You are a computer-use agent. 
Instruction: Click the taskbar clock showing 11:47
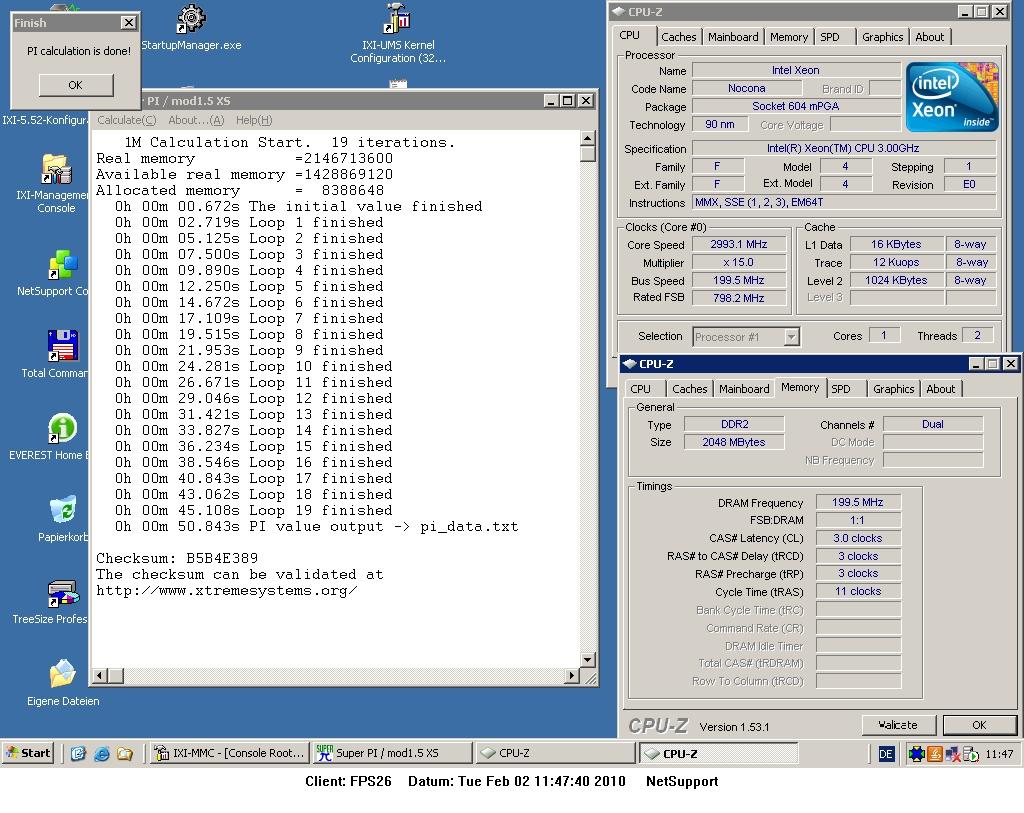(x=999, y=754)
